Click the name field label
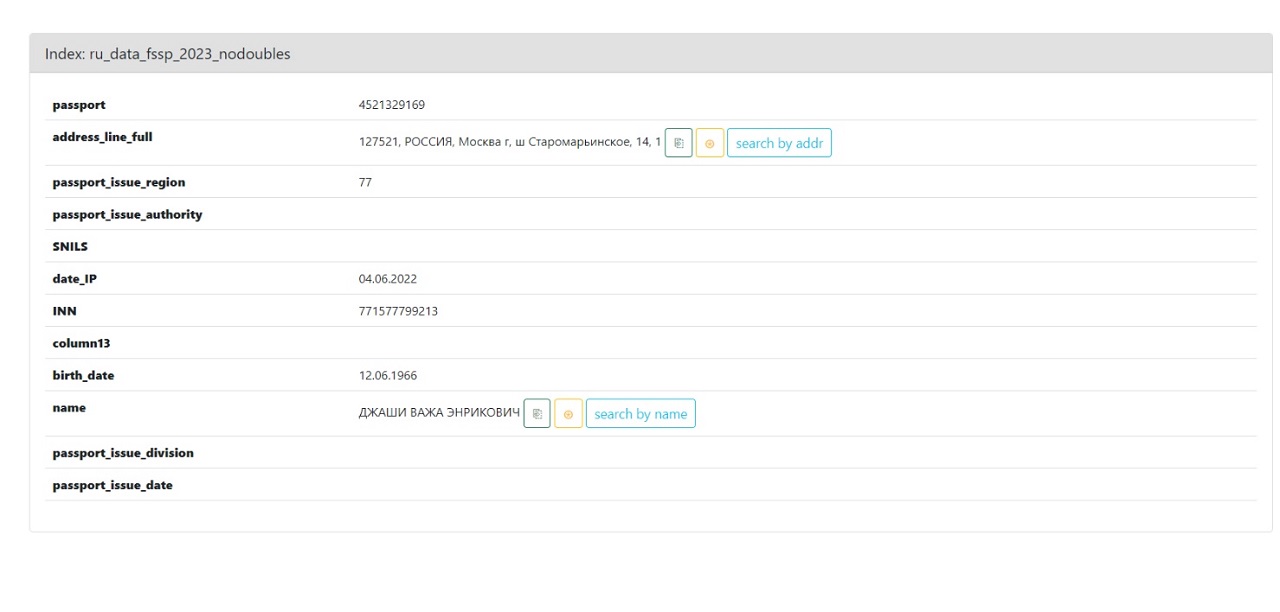1280x612 pixels. (x=69, y=408)
